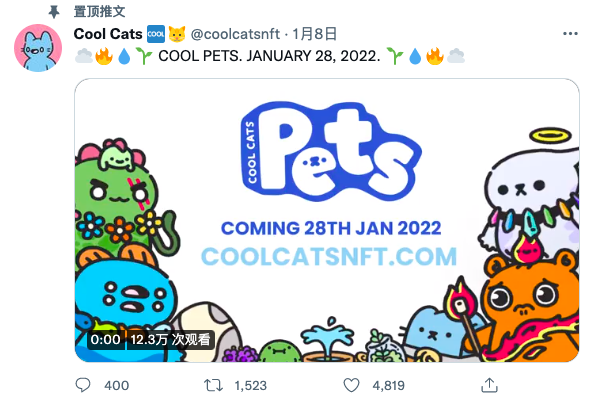
Task: Click the 1,523 retweets count
Action: click(250, 385)
